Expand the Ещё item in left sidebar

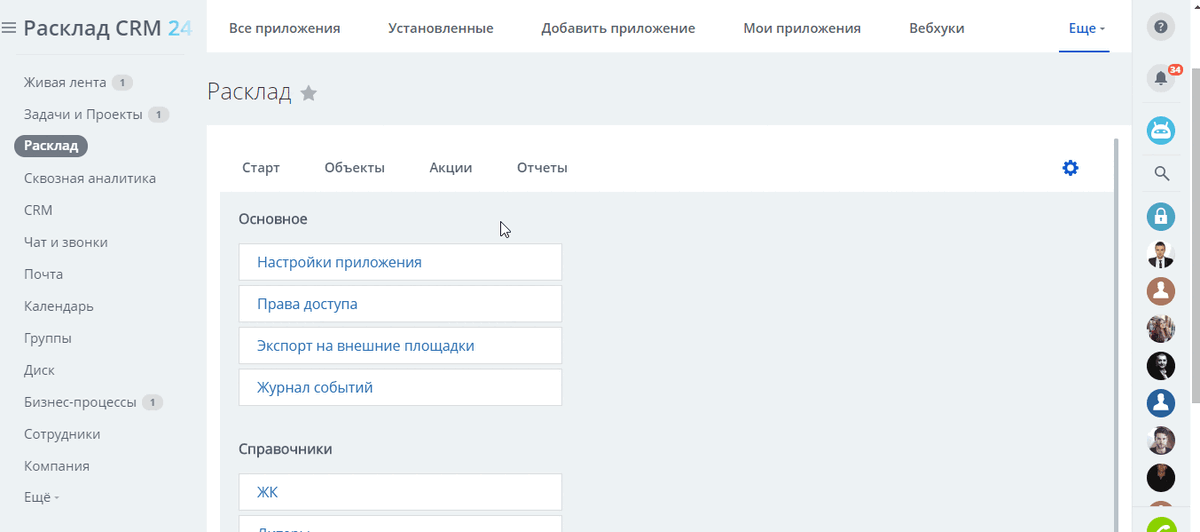pyautogui.click(x=42, y=498)
